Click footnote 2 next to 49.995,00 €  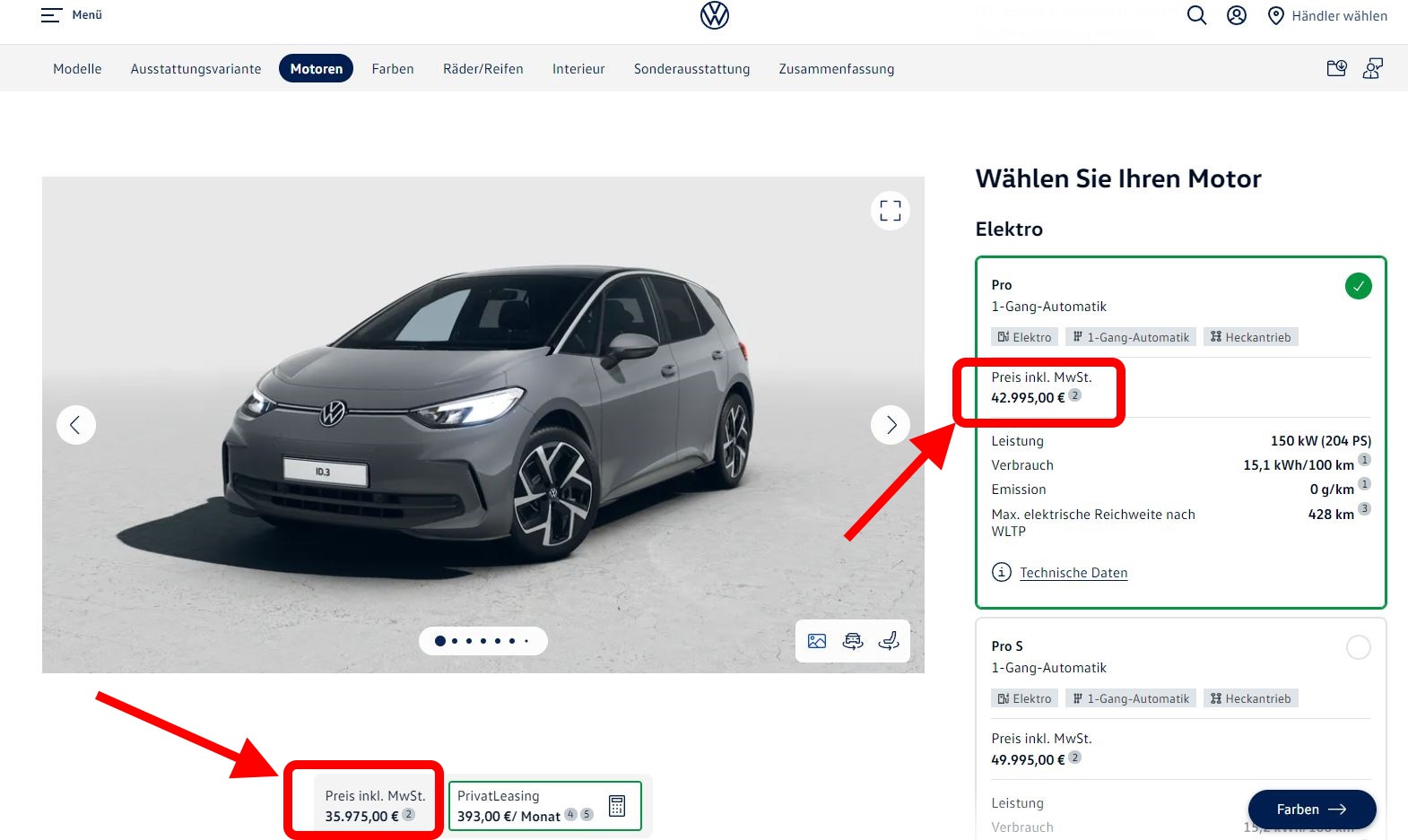tap(1075, 758)
